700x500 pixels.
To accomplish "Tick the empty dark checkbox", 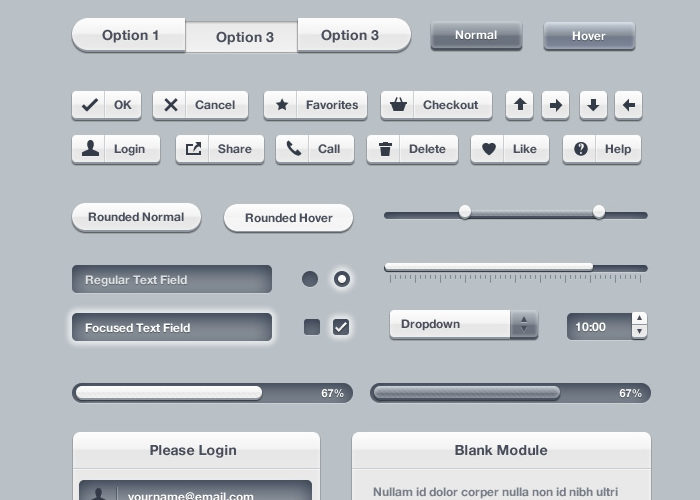I will click(x=312, y=327).
